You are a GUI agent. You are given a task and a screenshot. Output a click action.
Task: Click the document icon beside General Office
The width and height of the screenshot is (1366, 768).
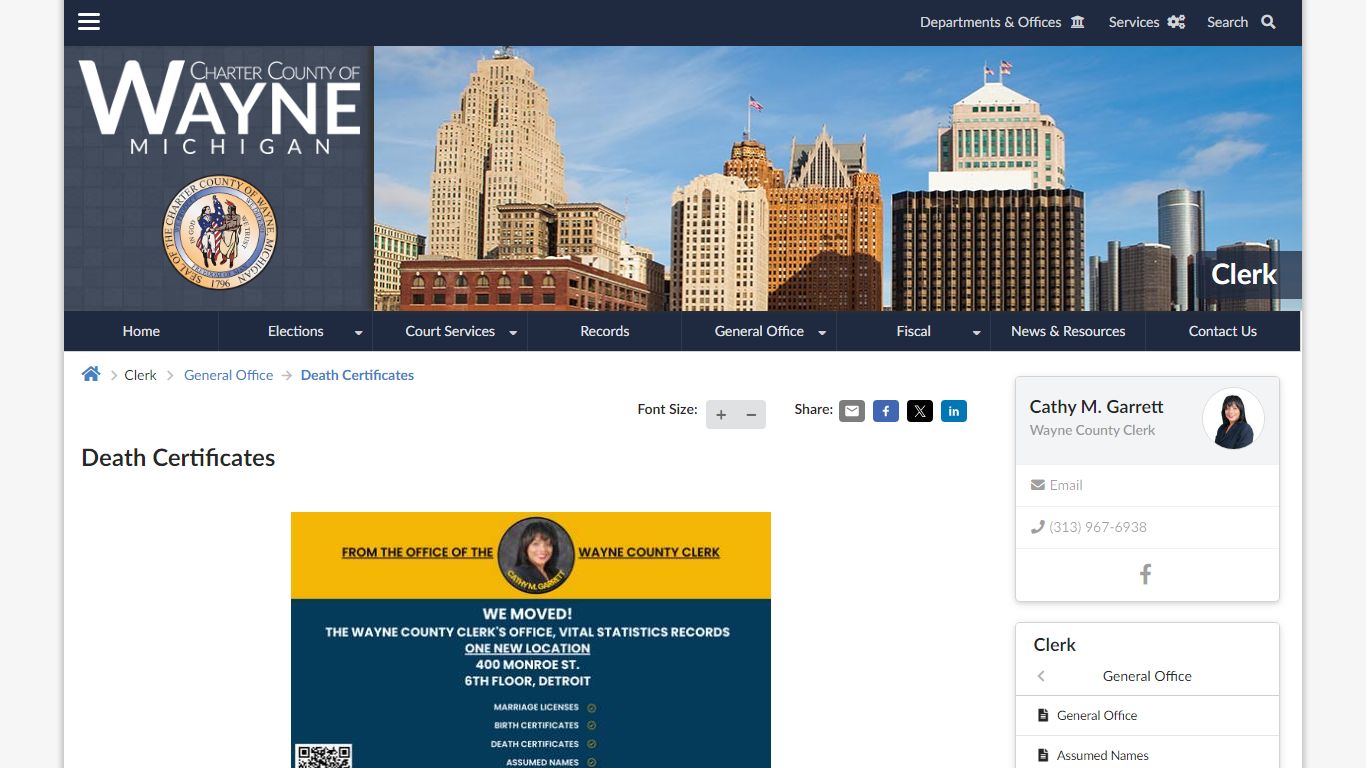1043,715
